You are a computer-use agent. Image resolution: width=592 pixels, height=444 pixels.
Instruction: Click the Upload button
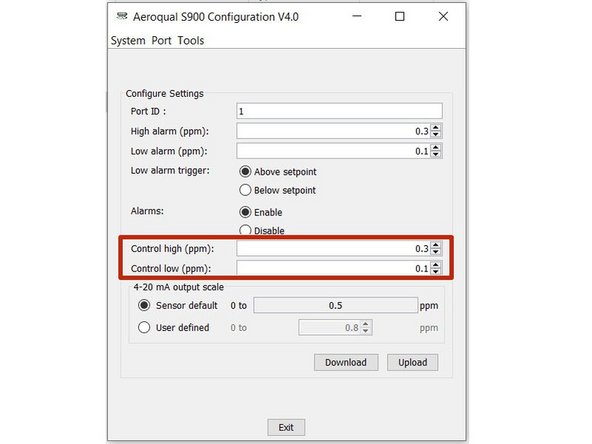pos(413,362)
